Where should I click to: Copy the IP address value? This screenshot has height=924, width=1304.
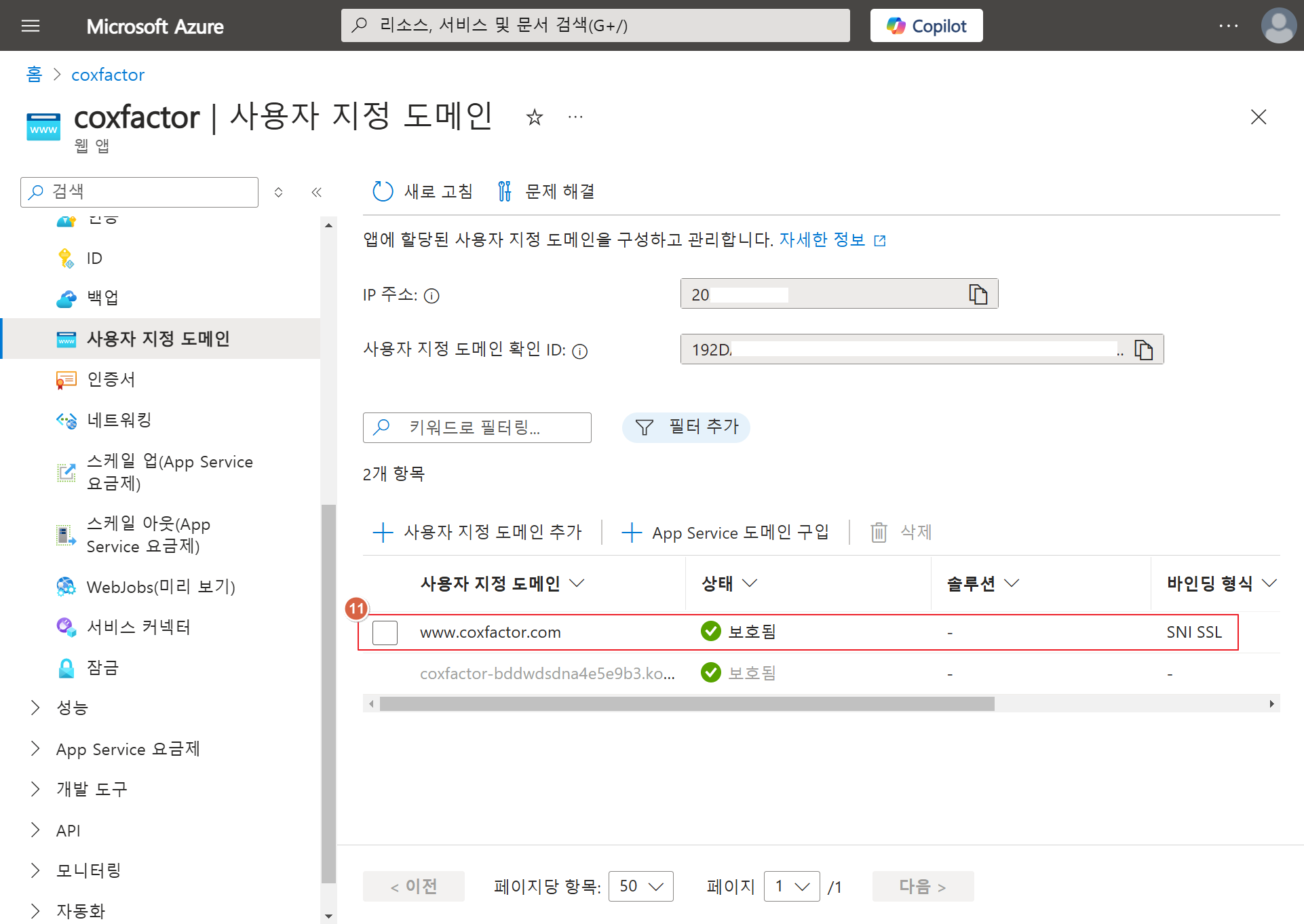tap(978, 294)
